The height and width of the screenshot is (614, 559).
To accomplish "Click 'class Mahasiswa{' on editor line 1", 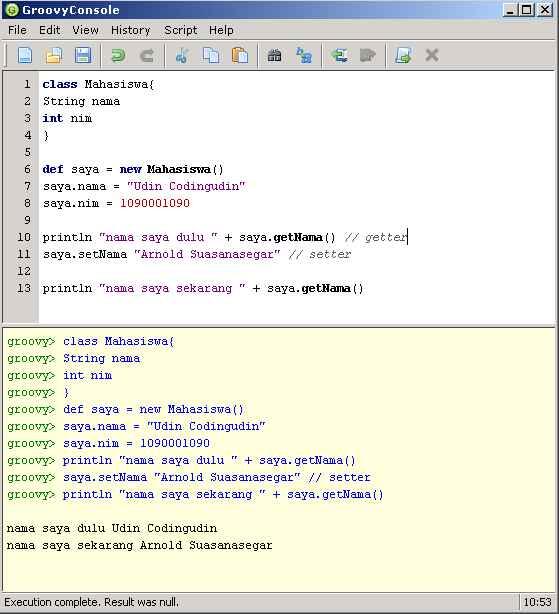I will [99, 85].
